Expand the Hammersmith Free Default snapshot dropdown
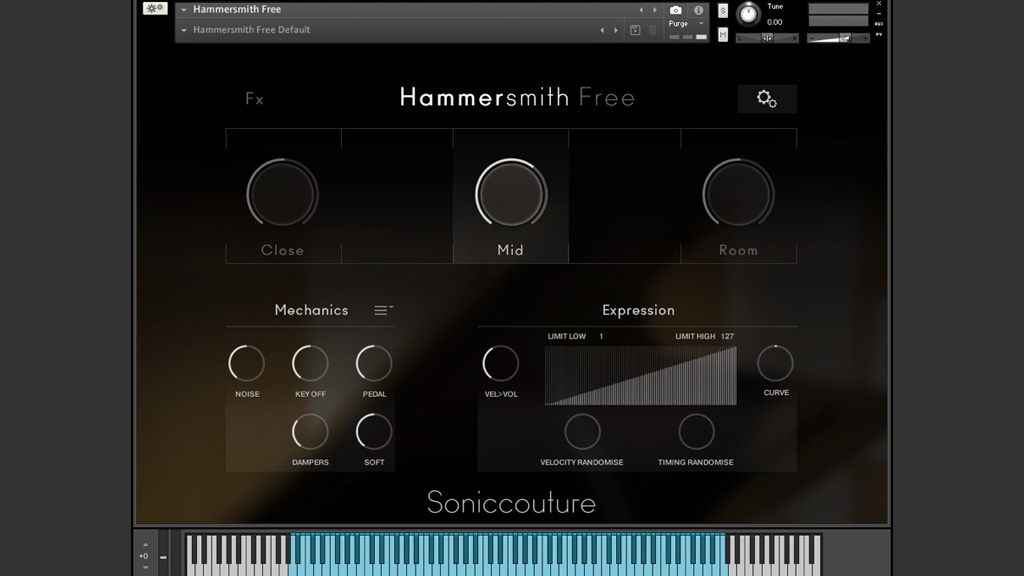Screen dimensions: 1024x576 (184, 30)
